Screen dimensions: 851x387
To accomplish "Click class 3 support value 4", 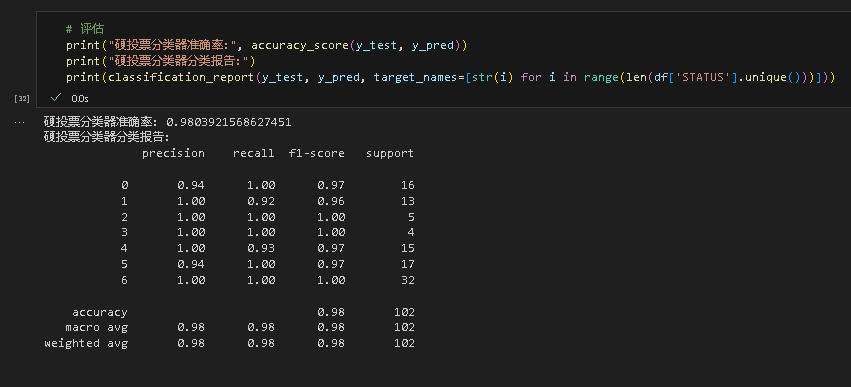I will point(411,232).
